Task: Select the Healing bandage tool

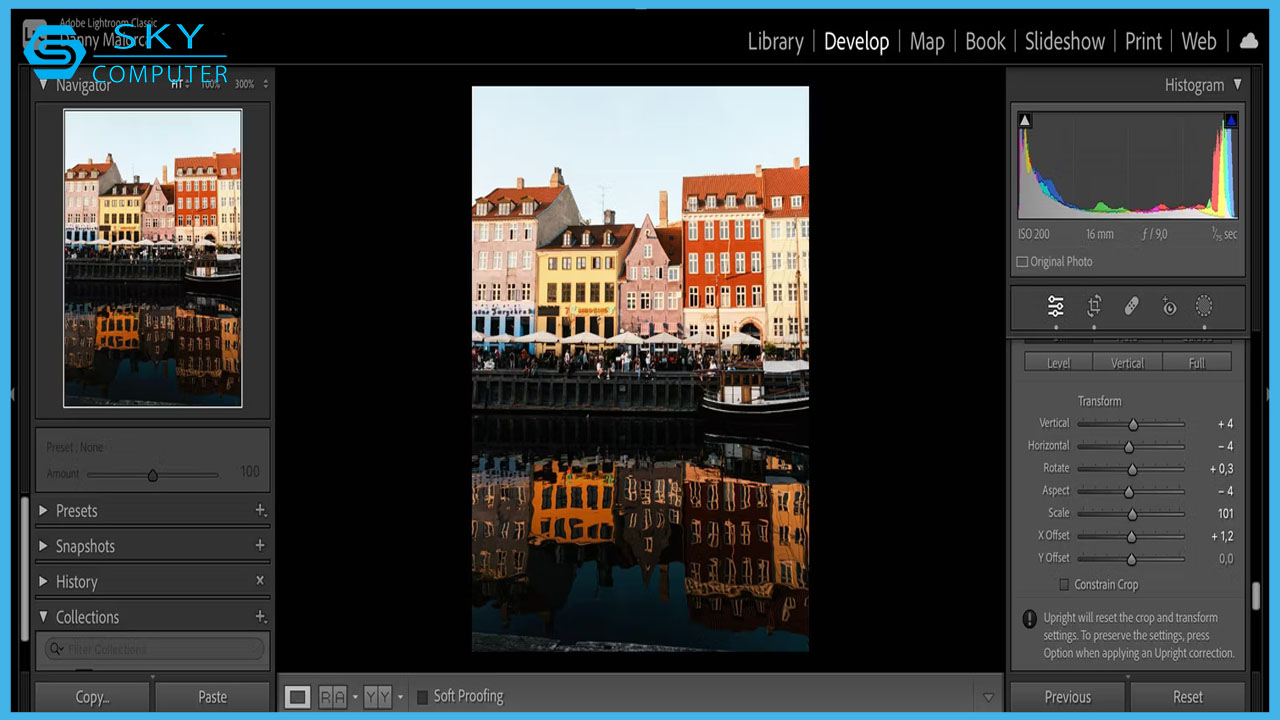Action: tap(1131, 306)
